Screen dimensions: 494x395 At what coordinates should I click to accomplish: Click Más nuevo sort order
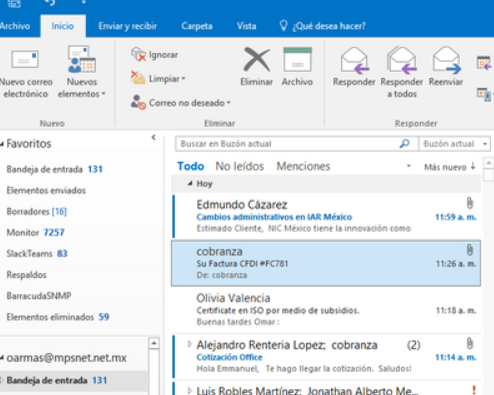pos(445,167)
